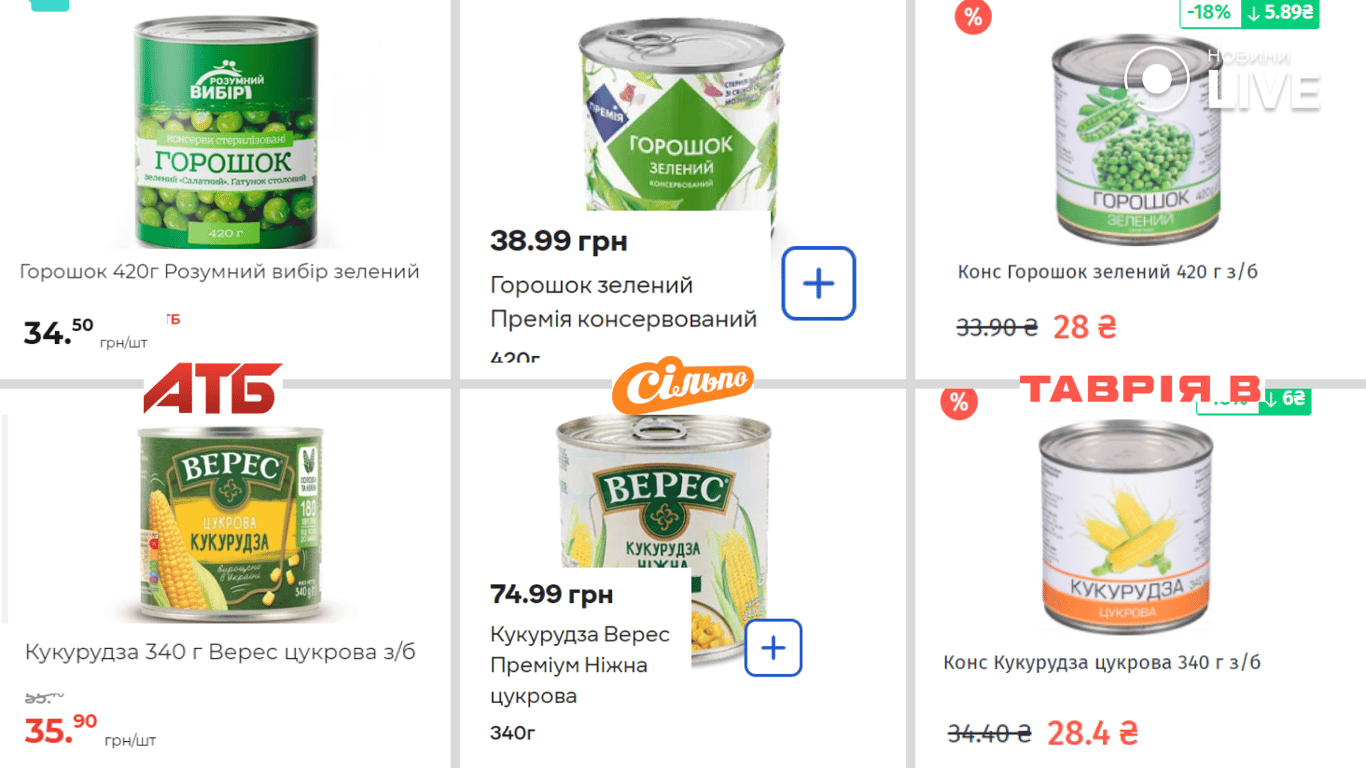Add Премія green peas to cart

click(x=818, y=284)
